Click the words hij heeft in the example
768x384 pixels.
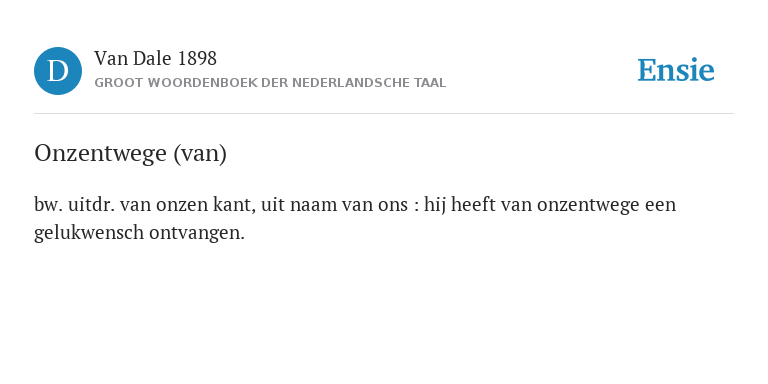459,205
